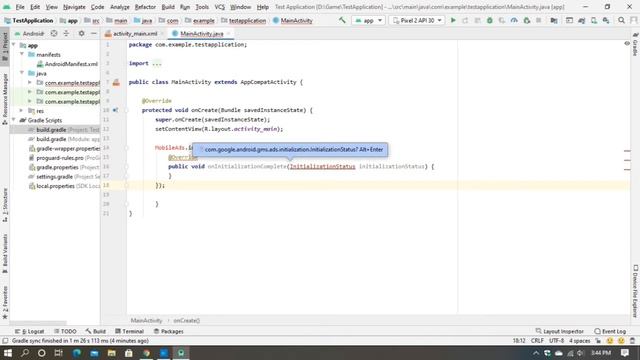640x360 pixels.
Task: Open the Refactor menu
Action: 145,7
